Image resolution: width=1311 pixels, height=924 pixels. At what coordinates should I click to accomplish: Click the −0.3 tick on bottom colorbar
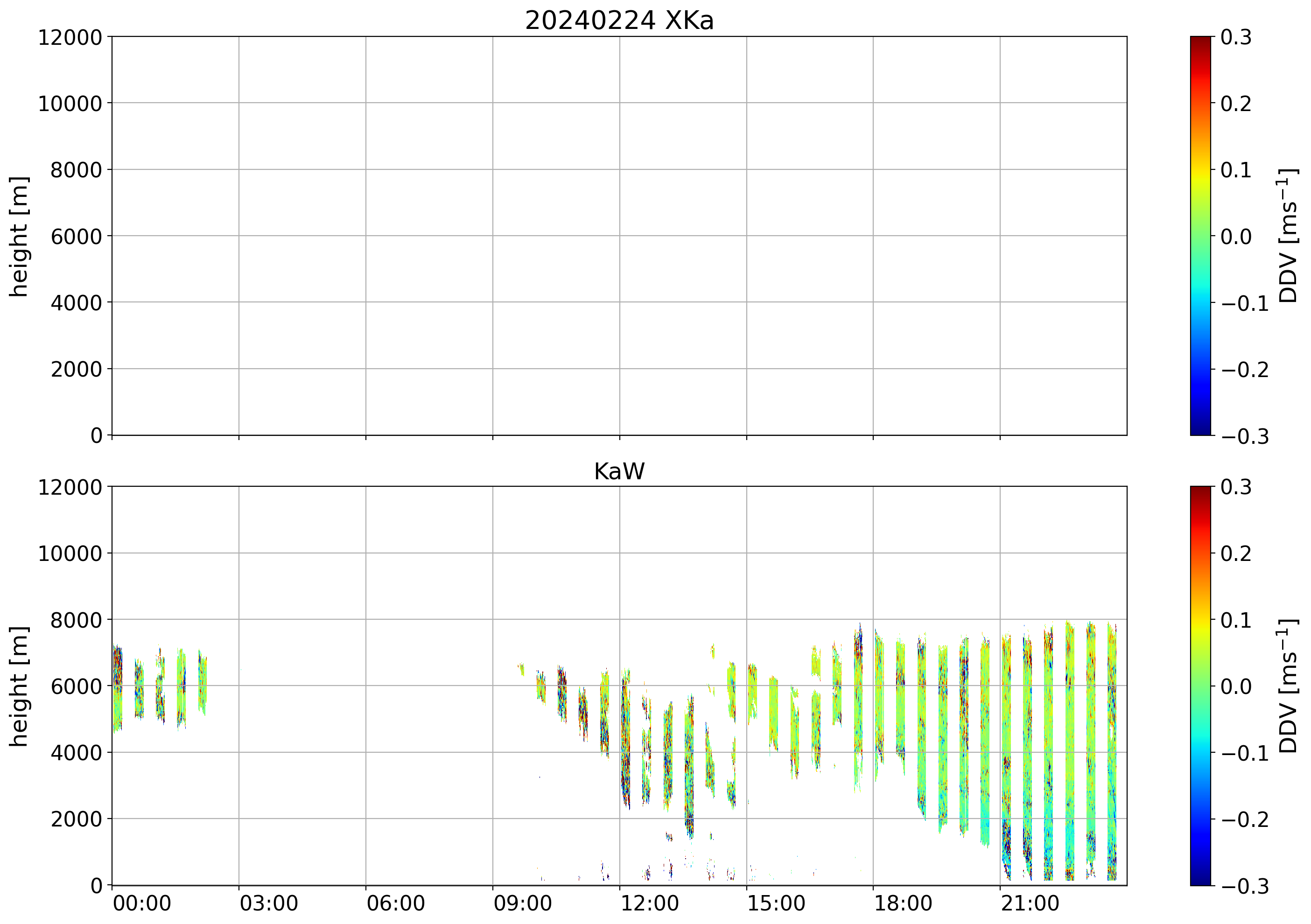(1245, 886)
